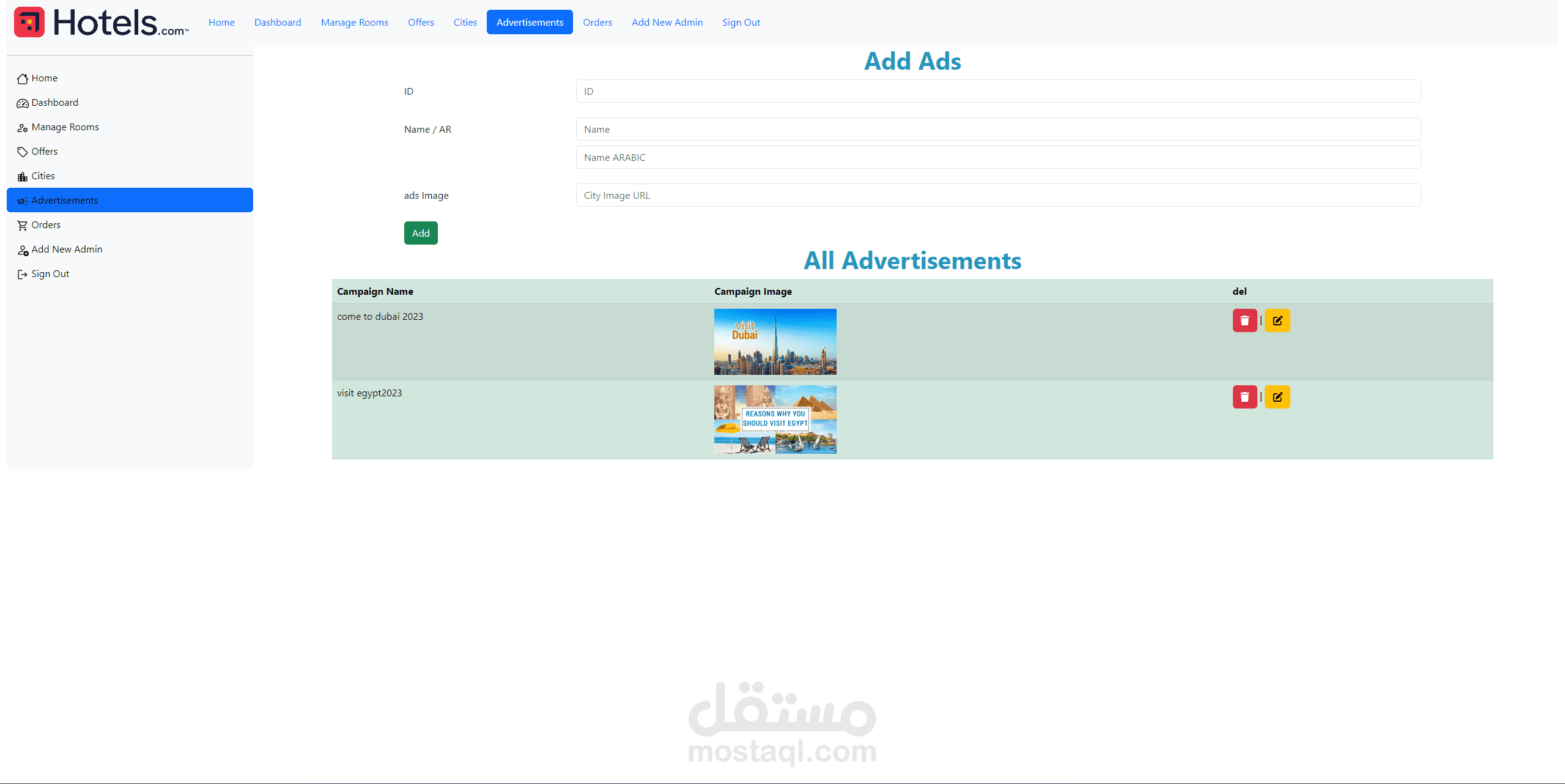
Task: Open Cities in the left sidebar
Action: 37,176
